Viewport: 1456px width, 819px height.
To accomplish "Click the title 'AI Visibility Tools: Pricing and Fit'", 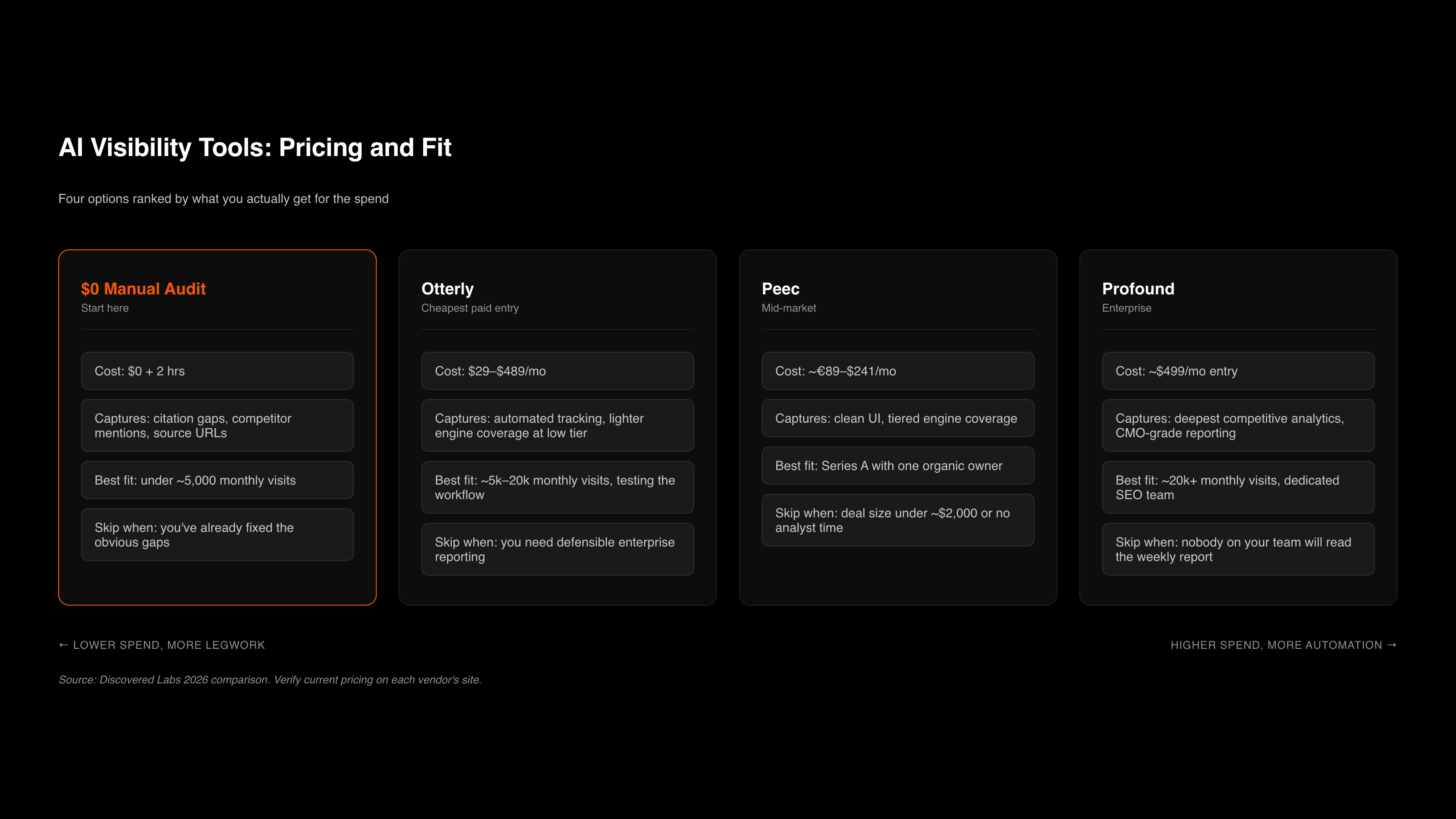I will (x=255, y=147).
